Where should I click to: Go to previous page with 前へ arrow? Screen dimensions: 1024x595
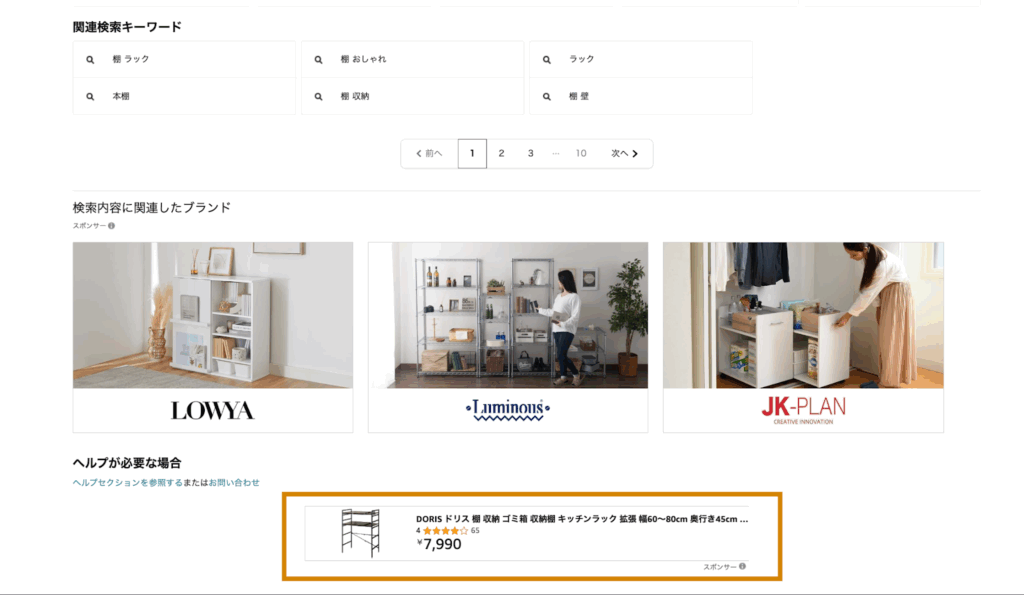click(429, 153)
